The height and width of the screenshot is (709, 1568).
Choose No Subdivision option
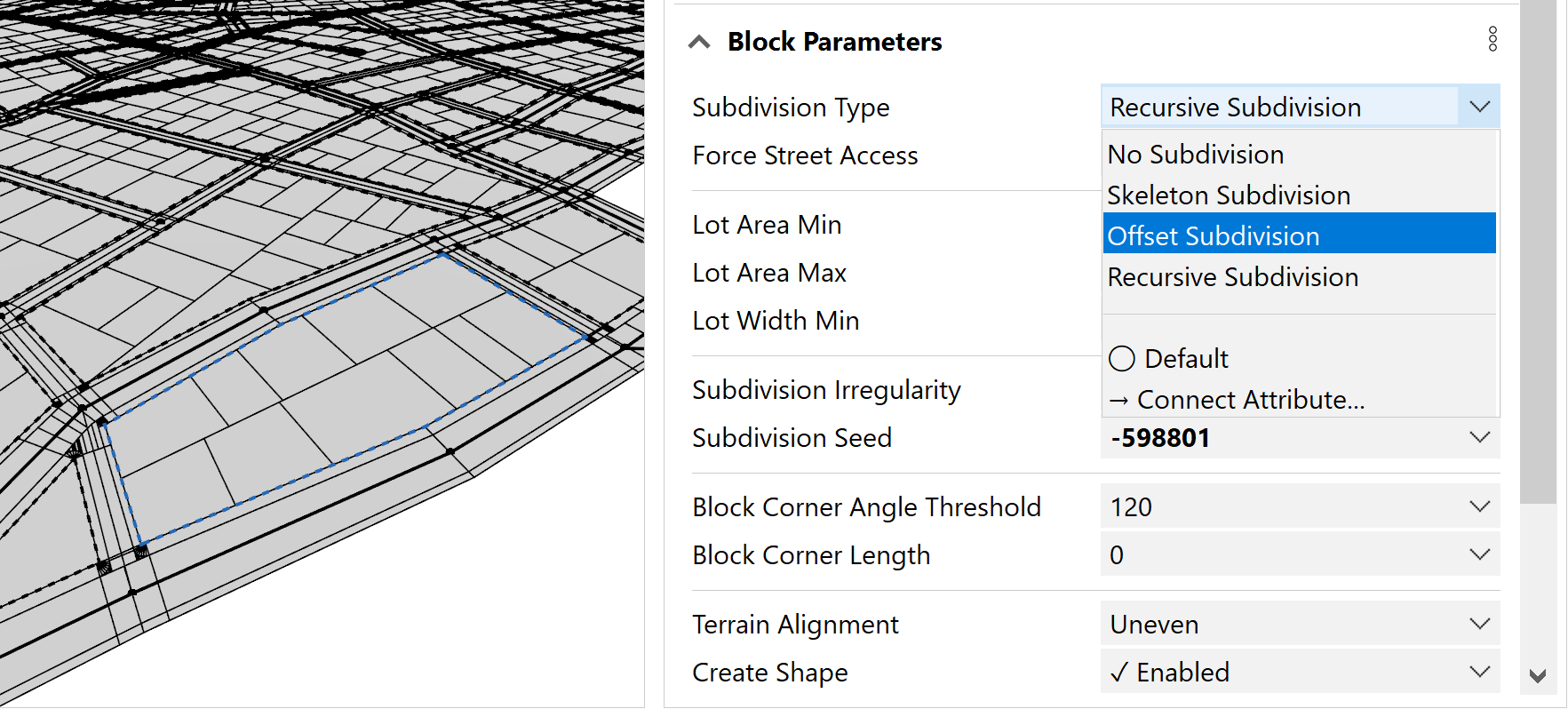tap(1195, 154)
